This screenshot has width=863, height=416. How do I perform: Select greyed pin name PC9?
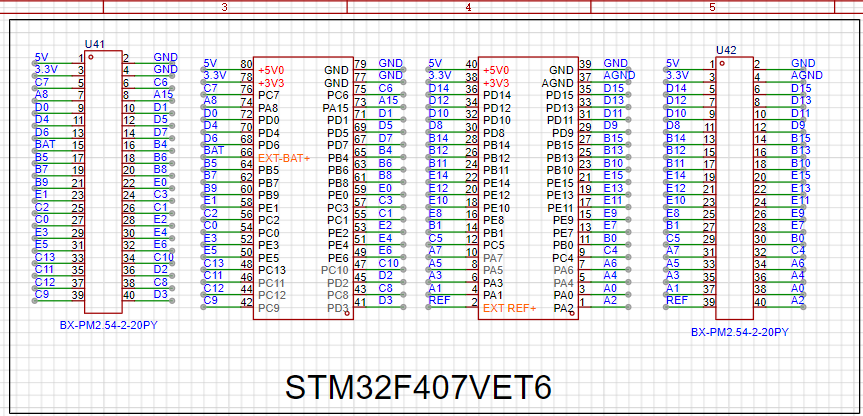269,307
